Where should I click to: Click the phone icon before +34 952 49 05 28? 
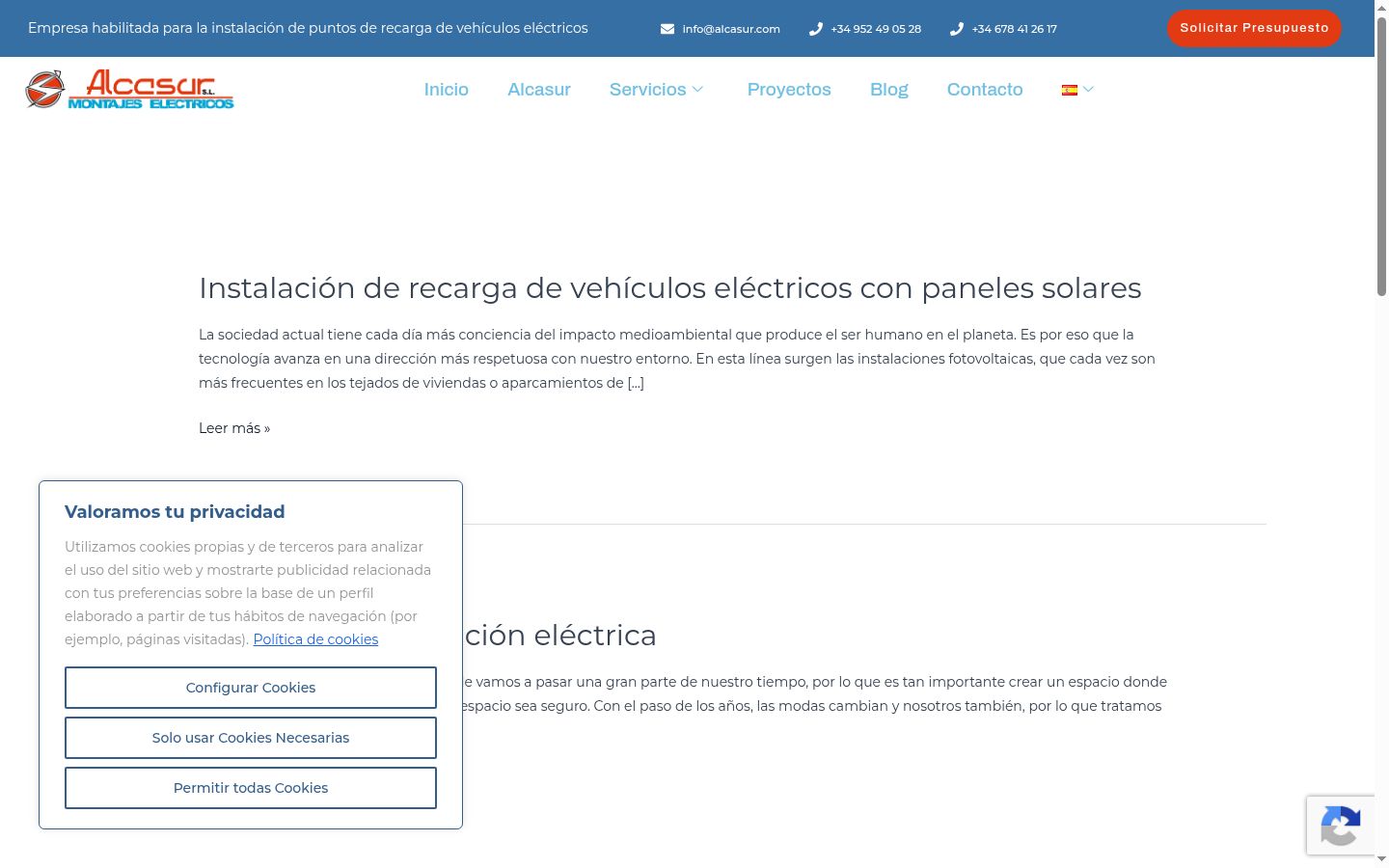[x=816, y=29]
